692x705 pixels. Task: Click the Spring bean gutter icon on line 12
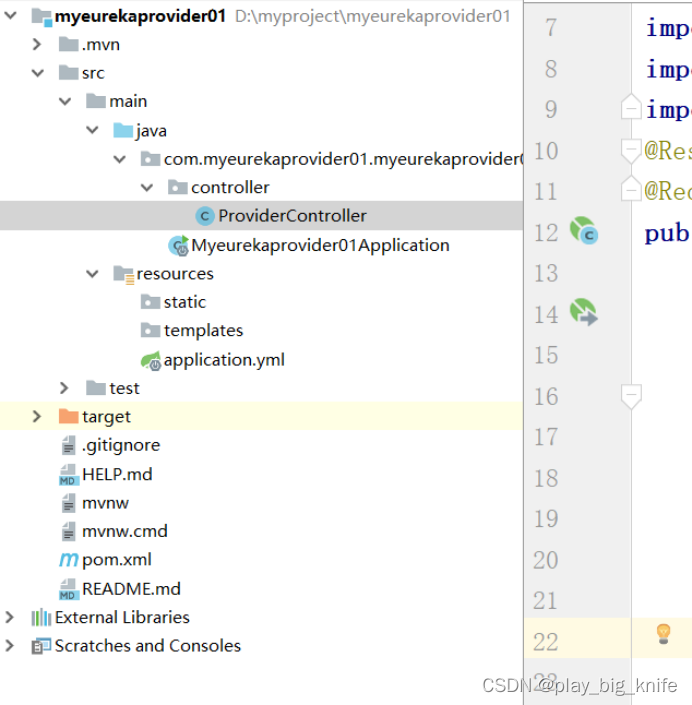[x=584, y=230]
